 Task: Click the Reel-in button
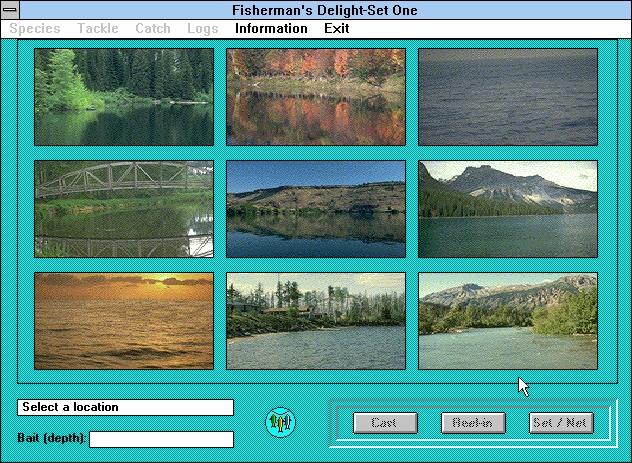pyautogui.click(x=473, y=423)
